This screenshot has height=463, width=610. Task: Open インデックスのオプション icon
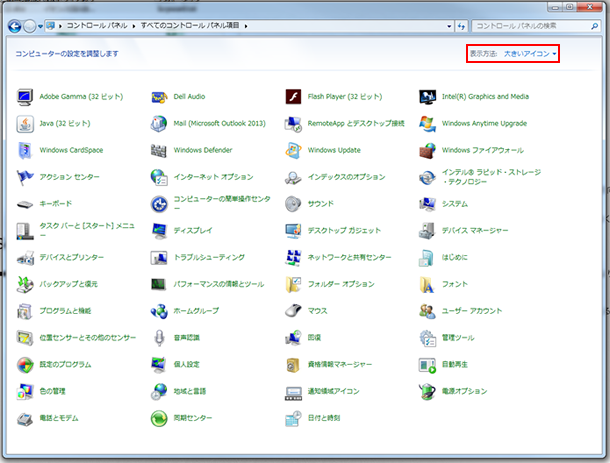coord(293,177)
